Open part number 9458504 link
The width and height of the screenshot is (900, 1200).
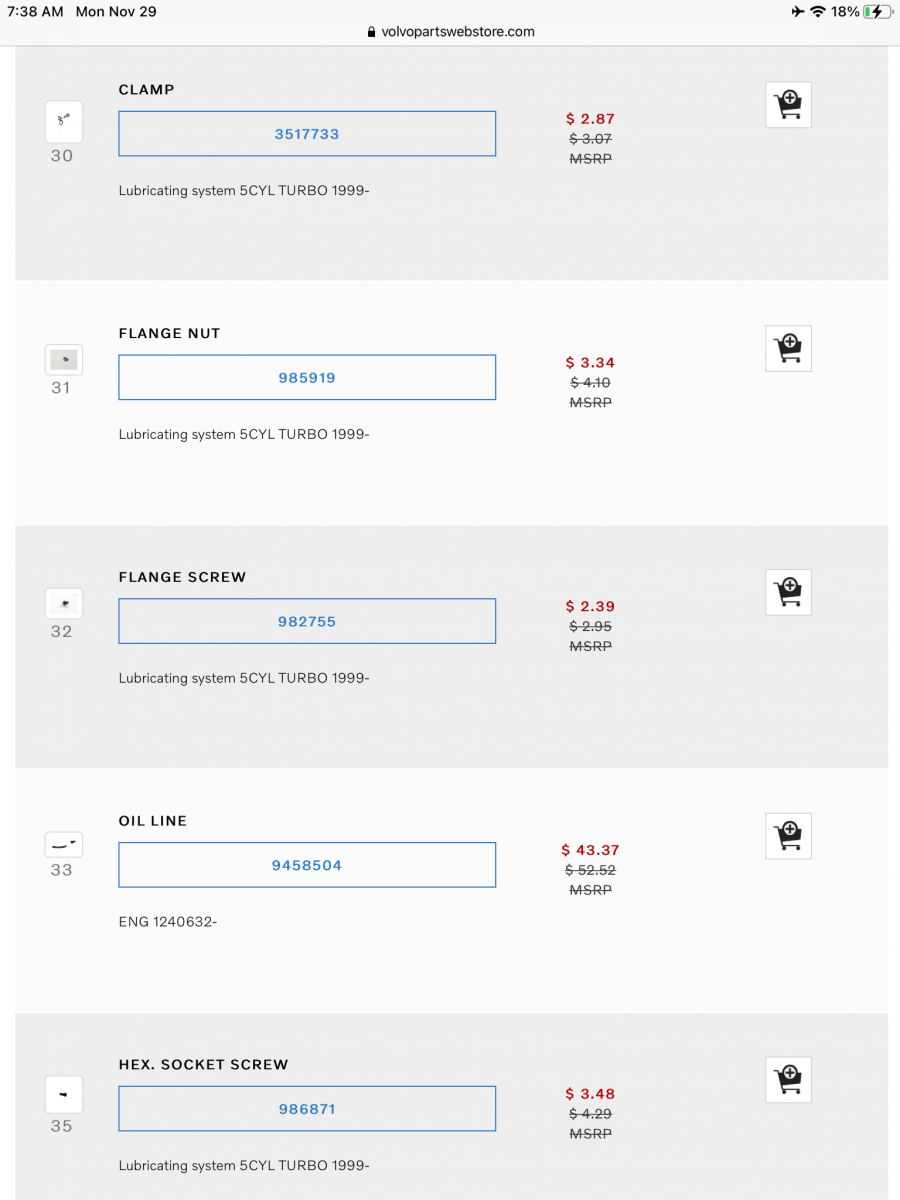[307, 866]
